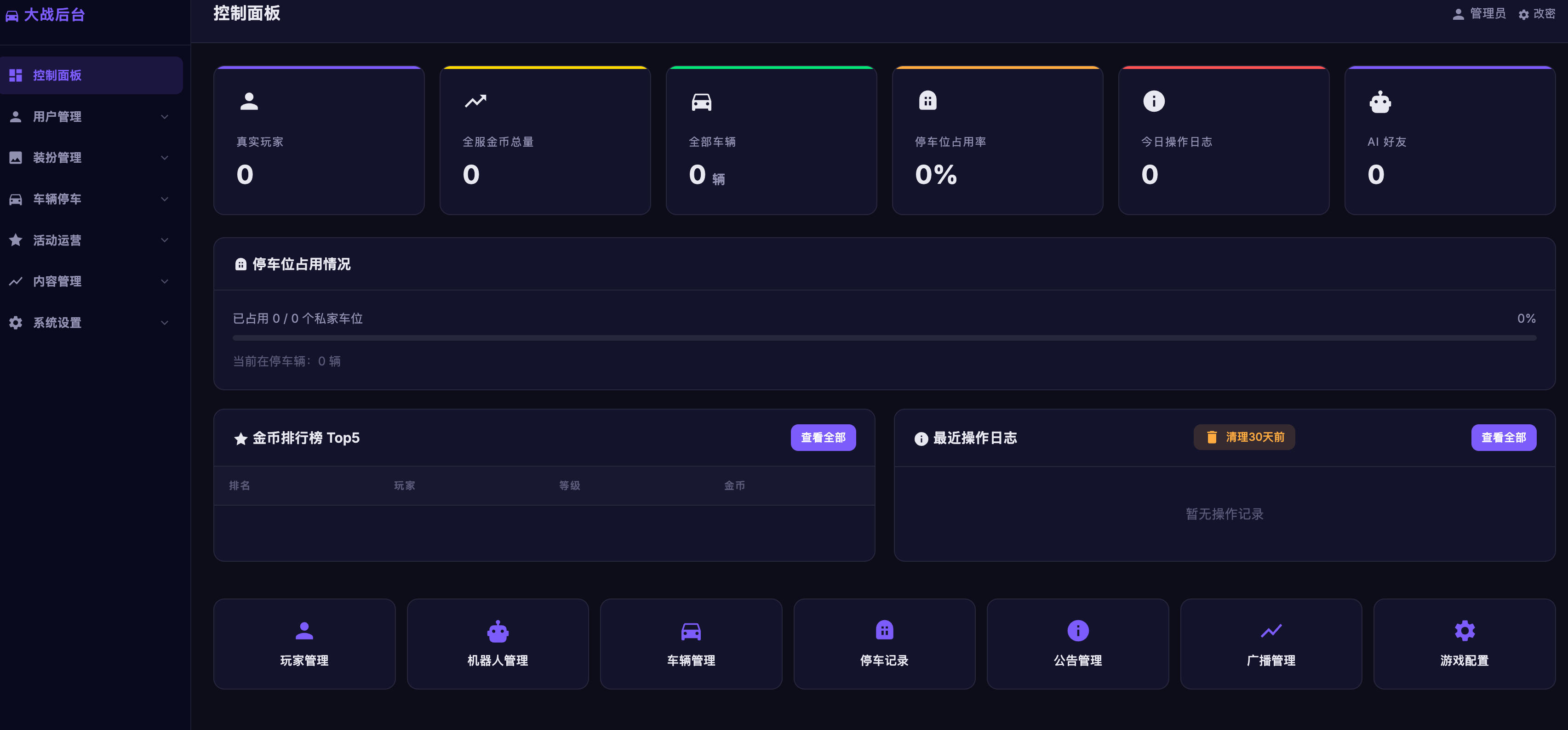Screen dimensions: 1568x730
Task: Click the 玩家 column header
Action: coord(405,485)
